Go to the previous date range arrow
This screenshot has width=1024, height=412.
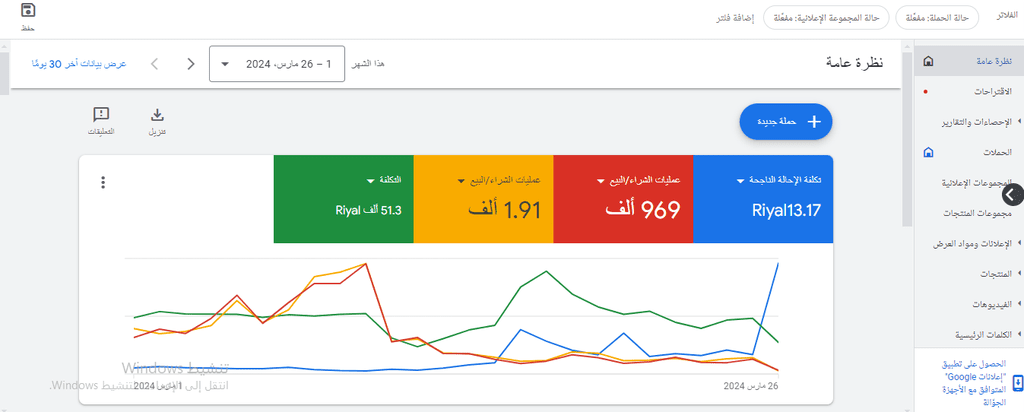[x=191, y=64]
